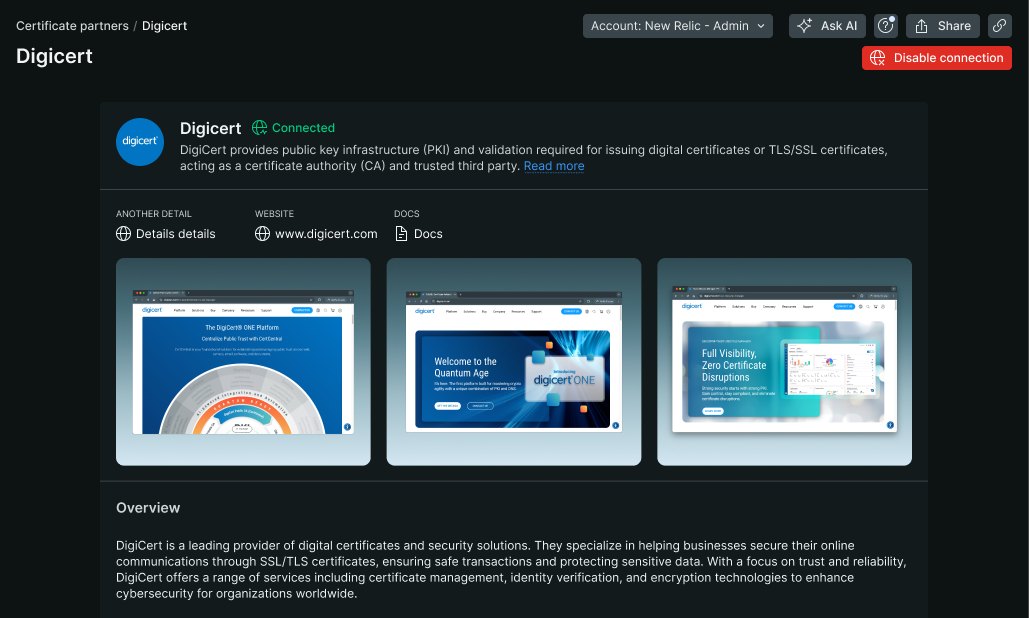Open the Docs link

click(x=428, y=234)
